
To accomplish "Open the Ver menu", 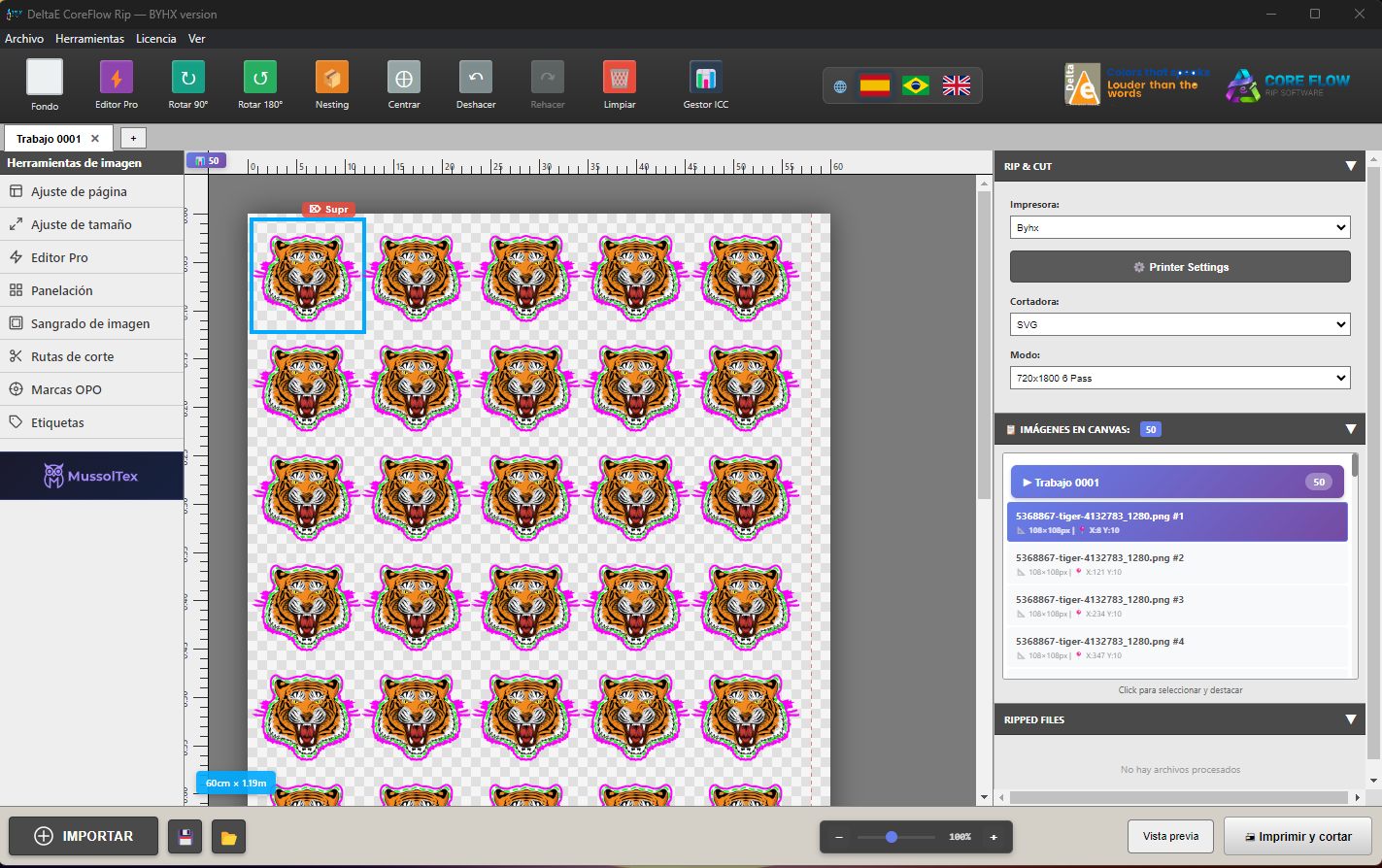I will point(197,39).
